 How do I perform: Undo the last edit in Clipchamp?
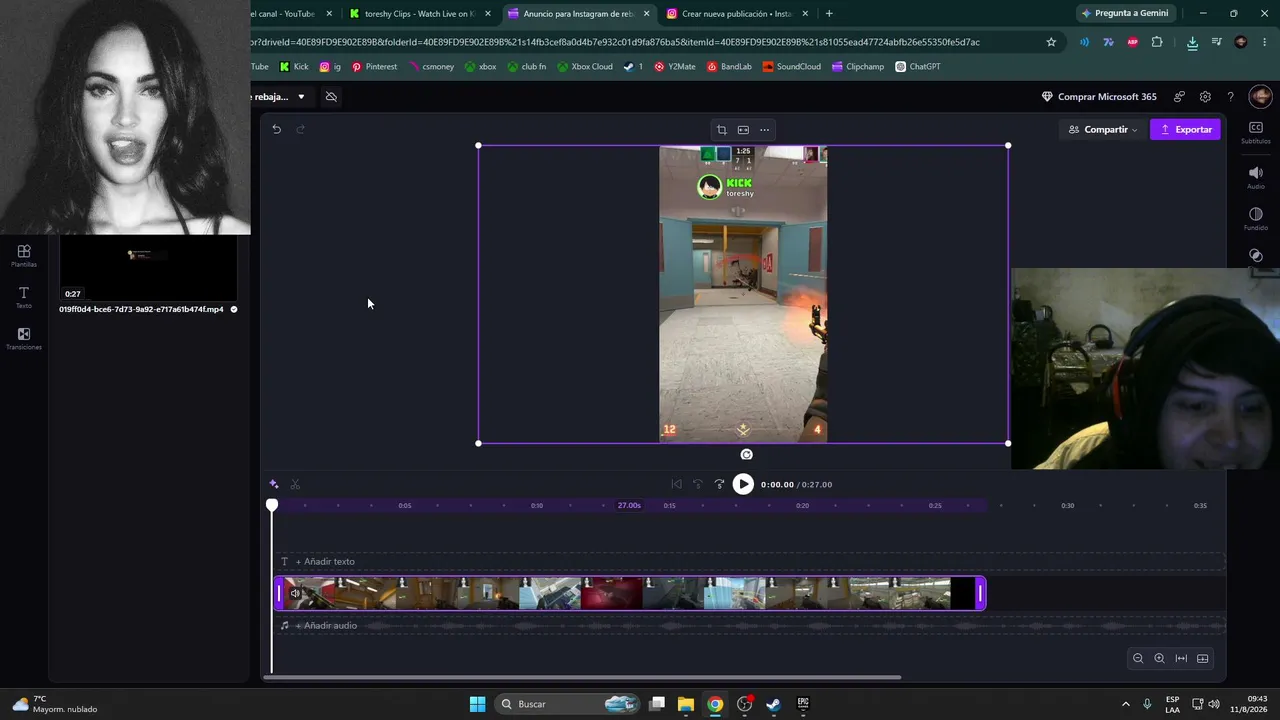(x=277, y=129)
